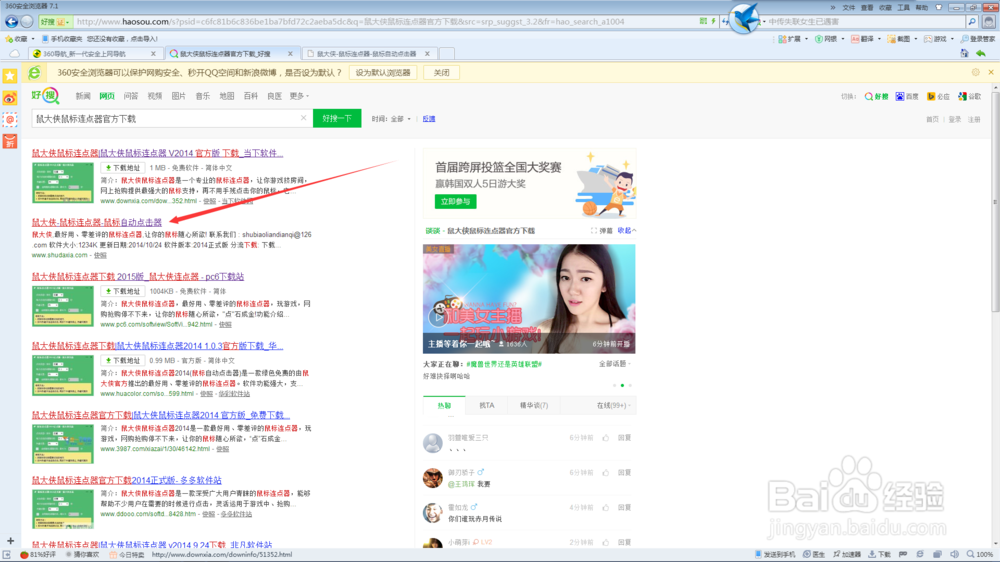Go back with the browser back arrow
The height and width of the screenshot is (562, 1000).
(11, 21)
